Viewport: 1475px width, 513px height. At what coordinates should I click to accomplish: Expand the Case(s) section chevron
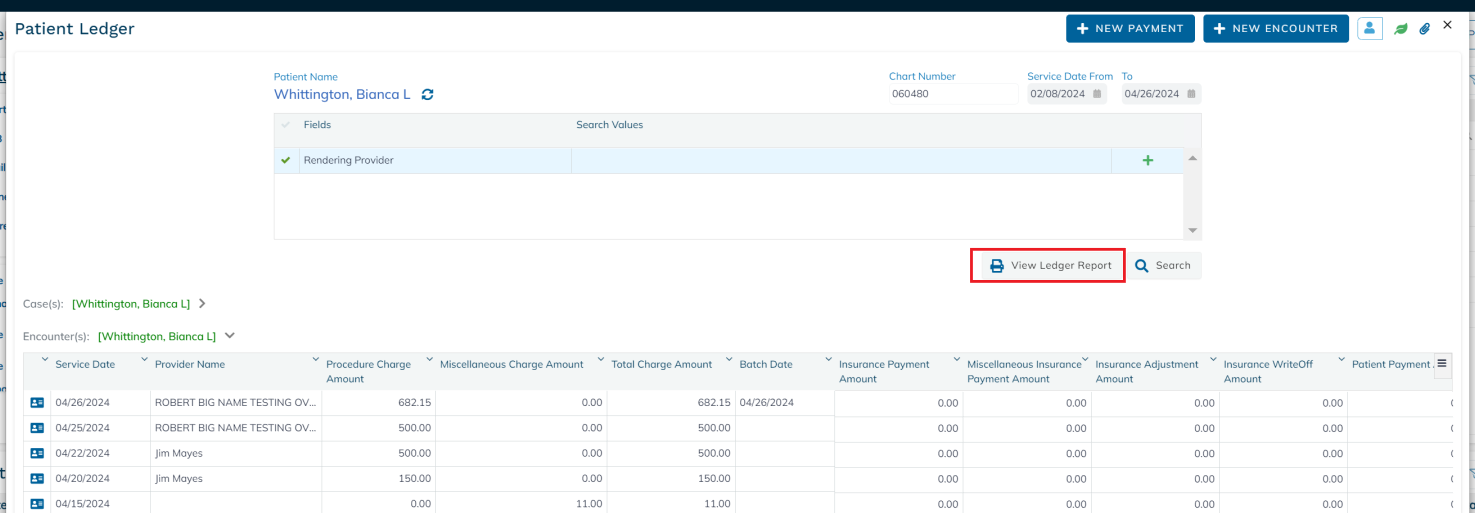coord(202,303)
